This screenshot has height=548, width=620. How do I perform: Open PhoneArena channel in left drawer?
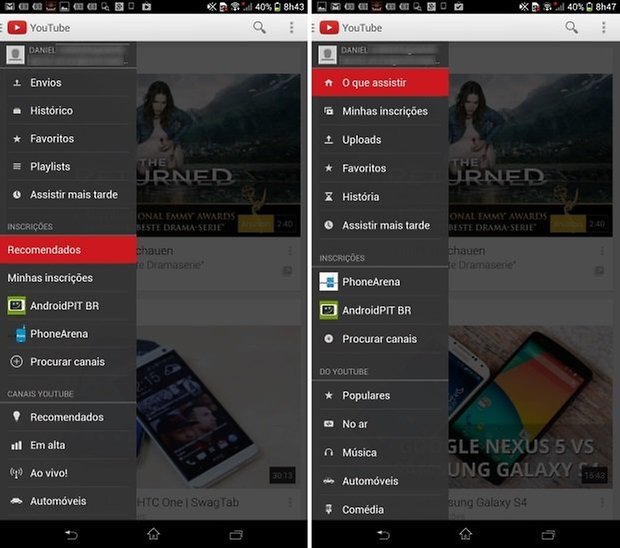68,334
